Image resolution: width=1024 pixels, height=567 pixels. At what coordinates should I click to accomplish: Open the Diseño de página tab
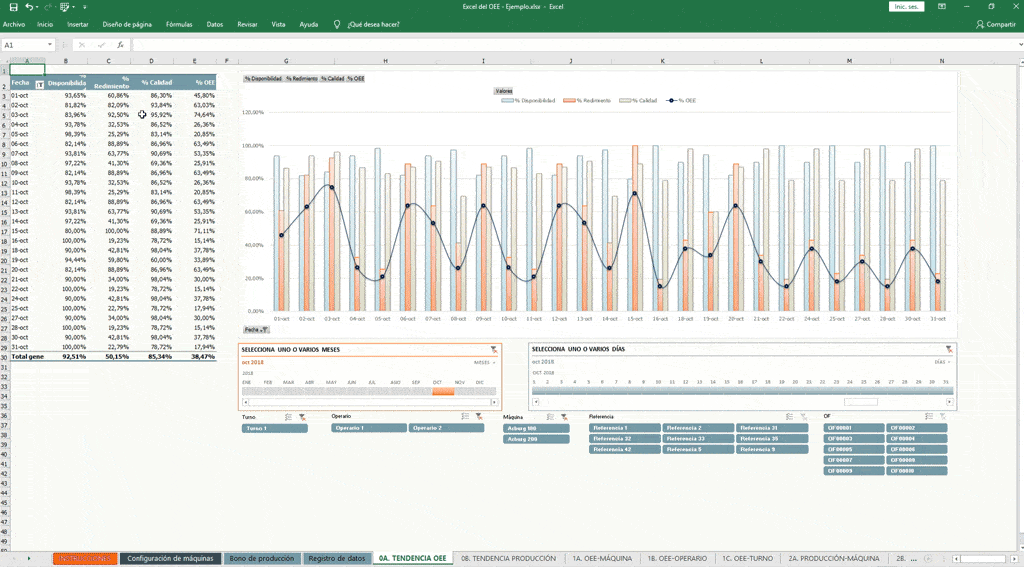[127, 24]
